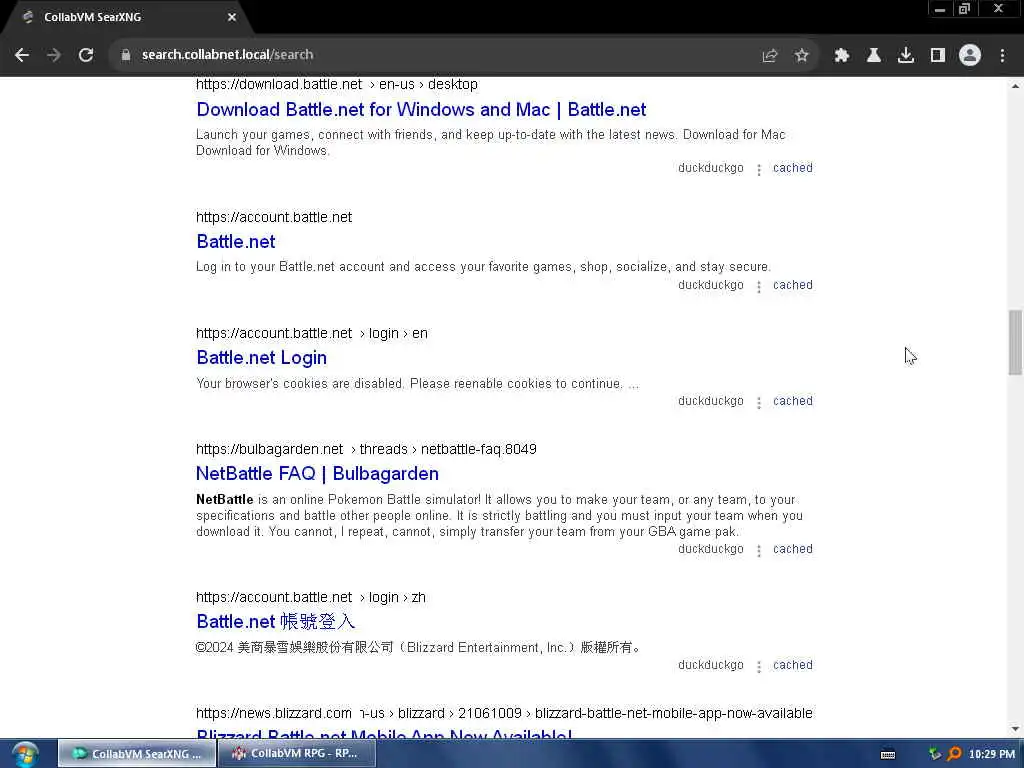Open the on-screen keyboard tray icon
This screenshot has height=768, width=1024.
(888, 754)
